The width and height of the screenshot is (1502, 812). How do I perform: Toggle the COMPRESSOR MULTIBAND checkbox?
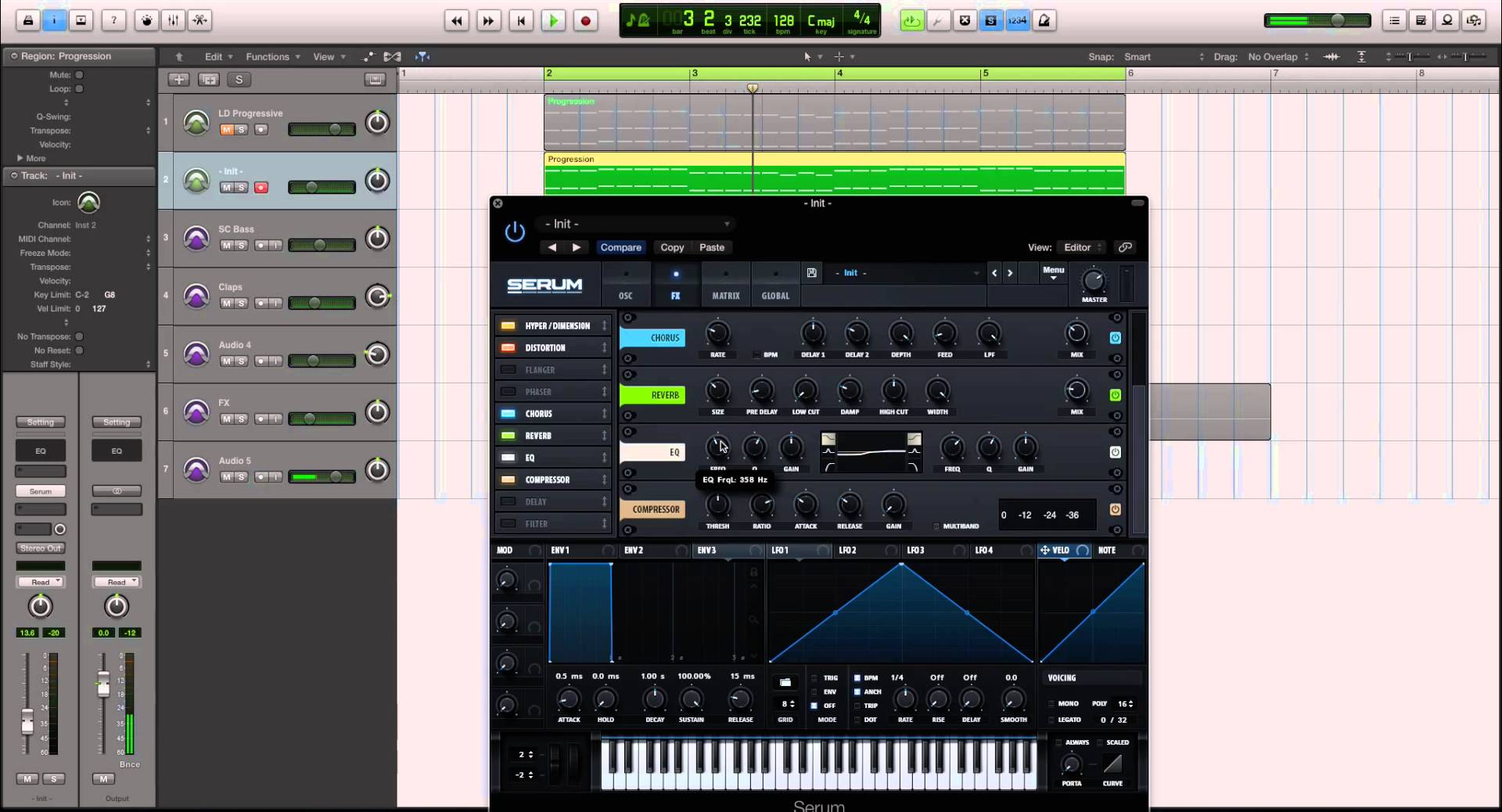coord(936,526)
